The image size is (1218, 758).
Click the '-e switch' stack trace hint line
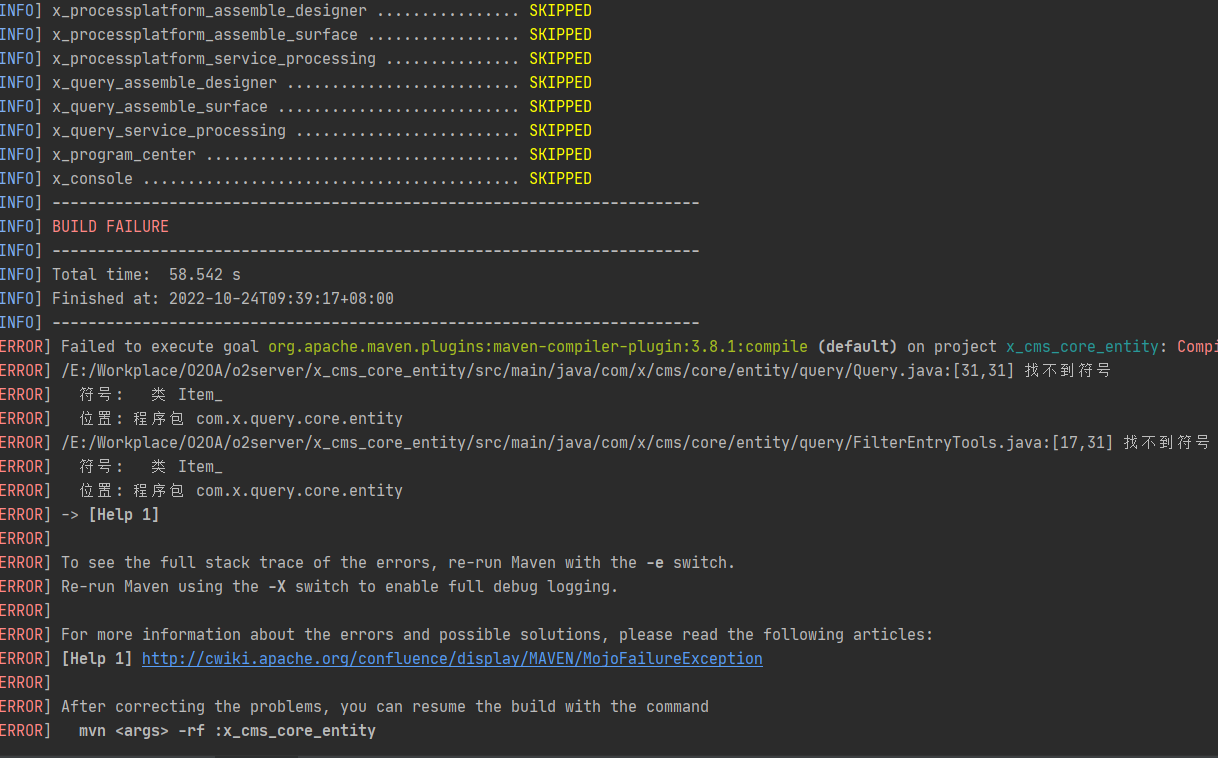(x=397, y=563)
